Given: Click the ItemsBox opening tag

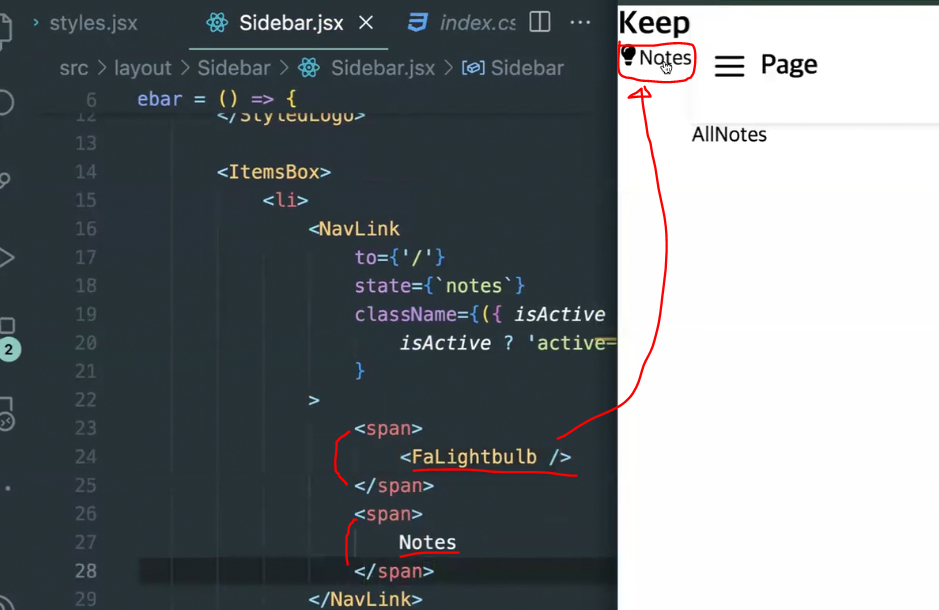Looking at the screenshot, I should (x=274, y=172).
